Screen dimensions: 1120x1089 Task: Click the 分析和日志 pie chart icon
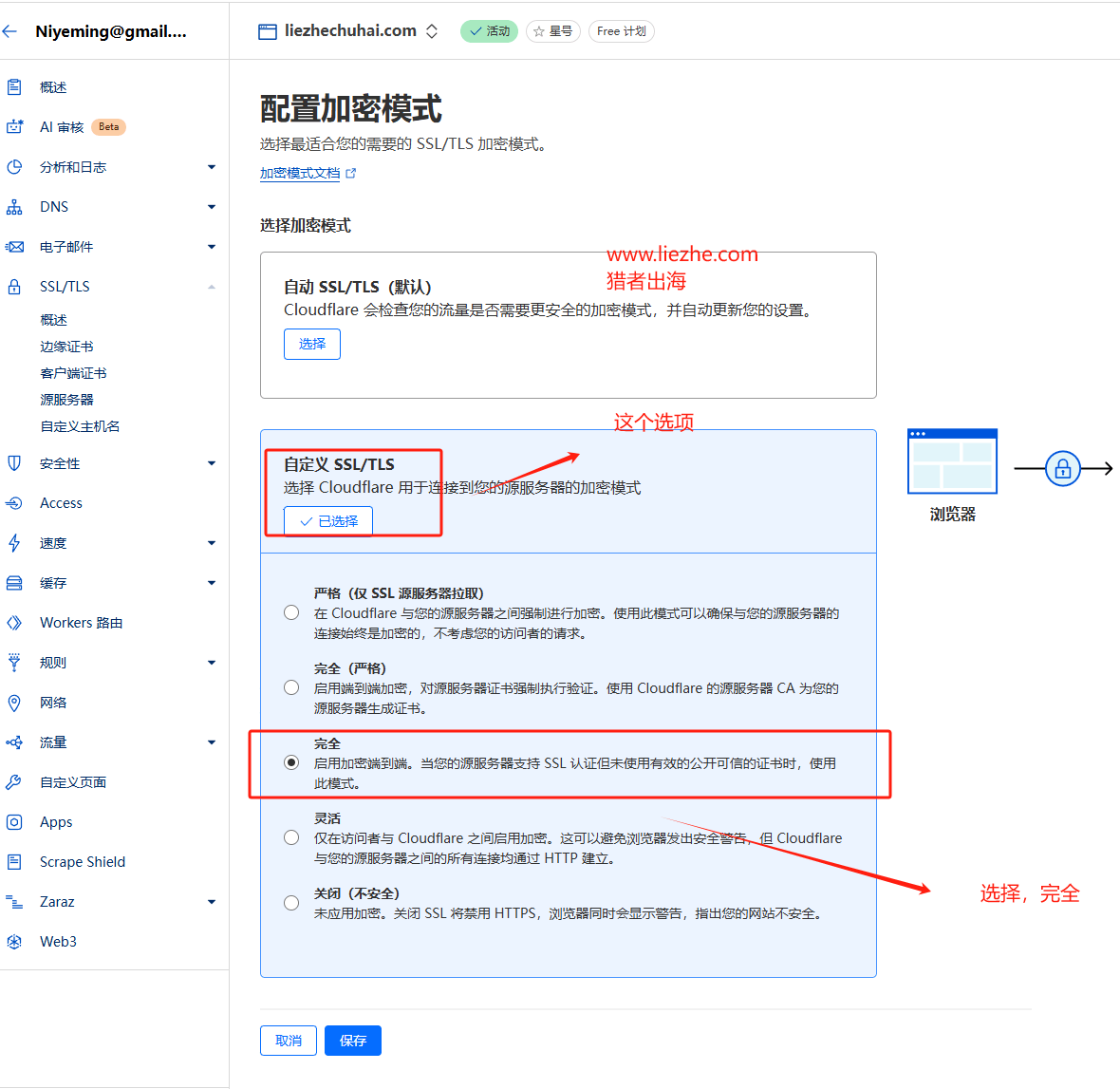pos(14,167)
